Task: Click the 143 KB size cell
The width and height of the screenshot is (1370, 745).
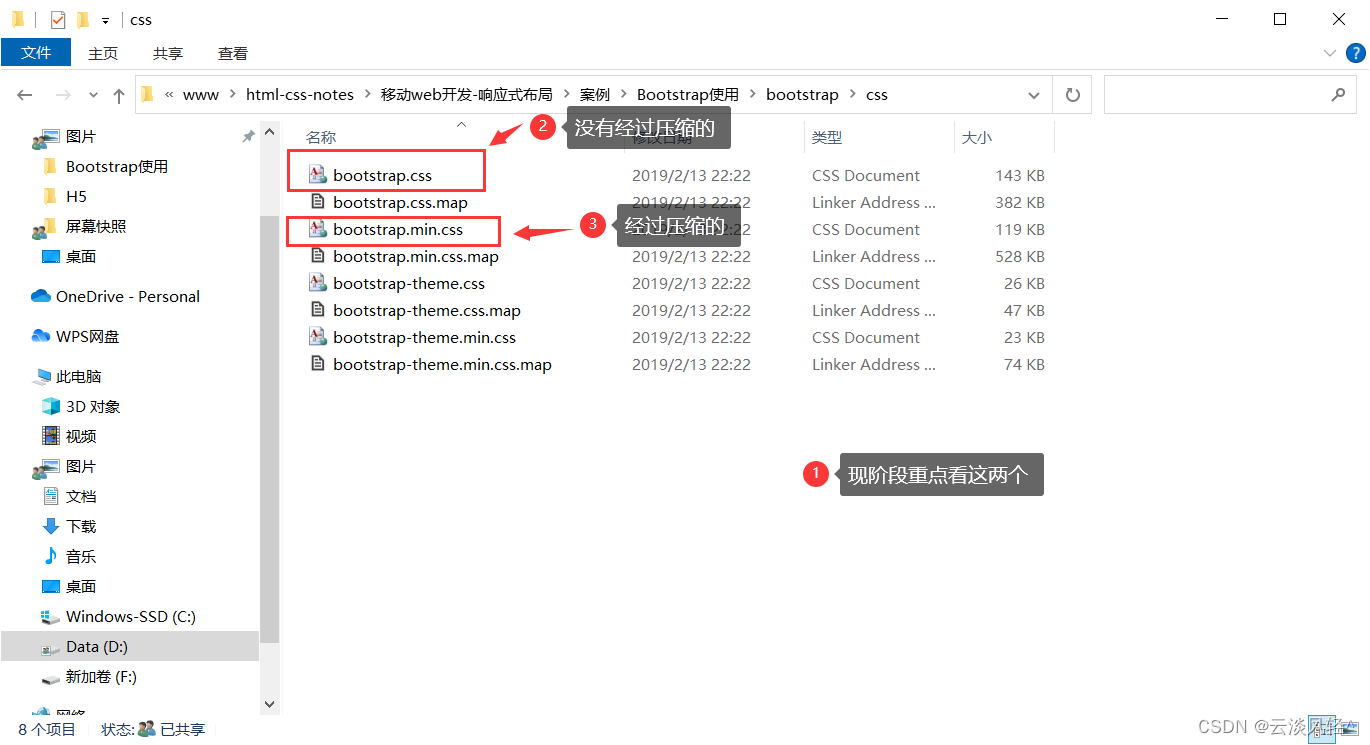Action: tap(1019, 175)
